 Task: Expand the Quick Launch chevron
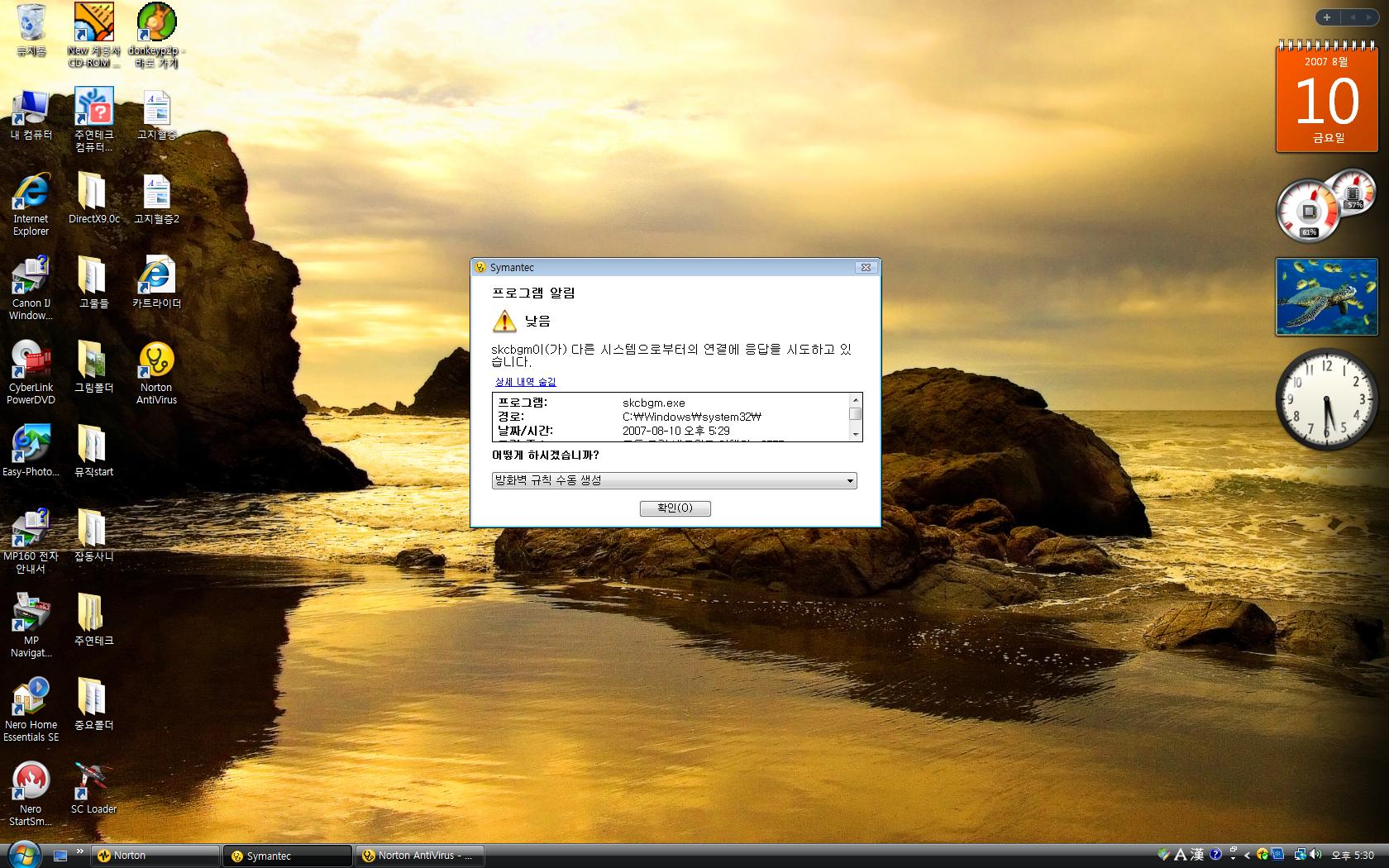[80, 851]
